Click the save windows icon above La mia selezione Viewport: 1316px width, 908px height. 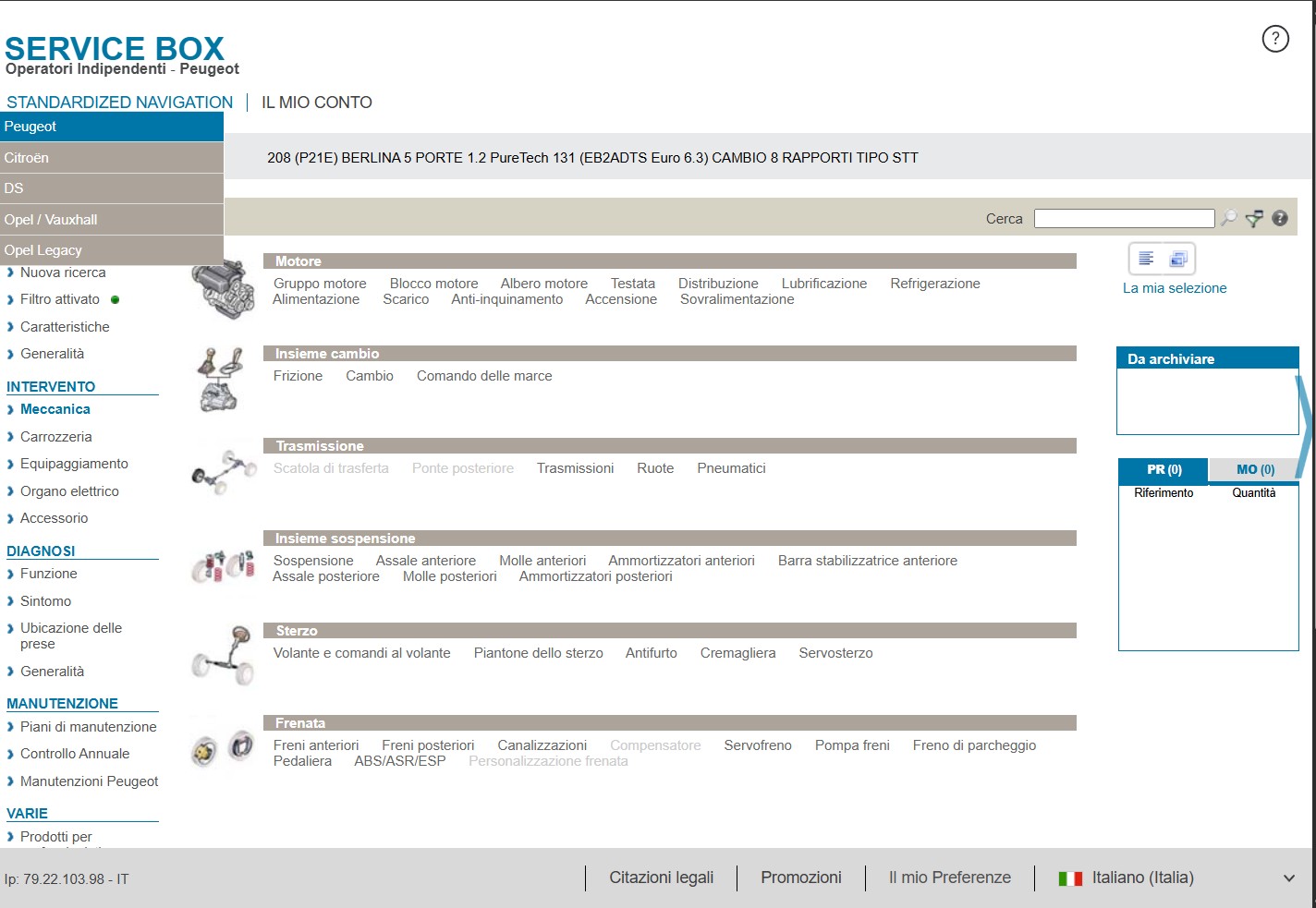click(1178, 259)
